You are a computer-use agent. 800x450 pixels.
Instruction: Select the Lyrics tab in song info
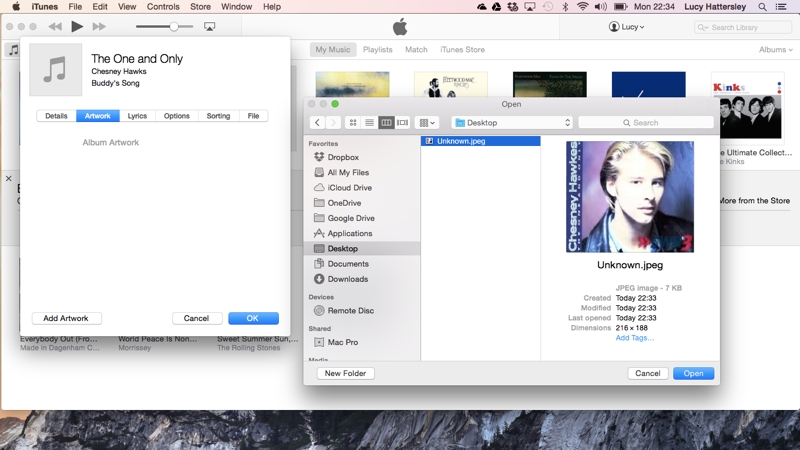(137, 116)
